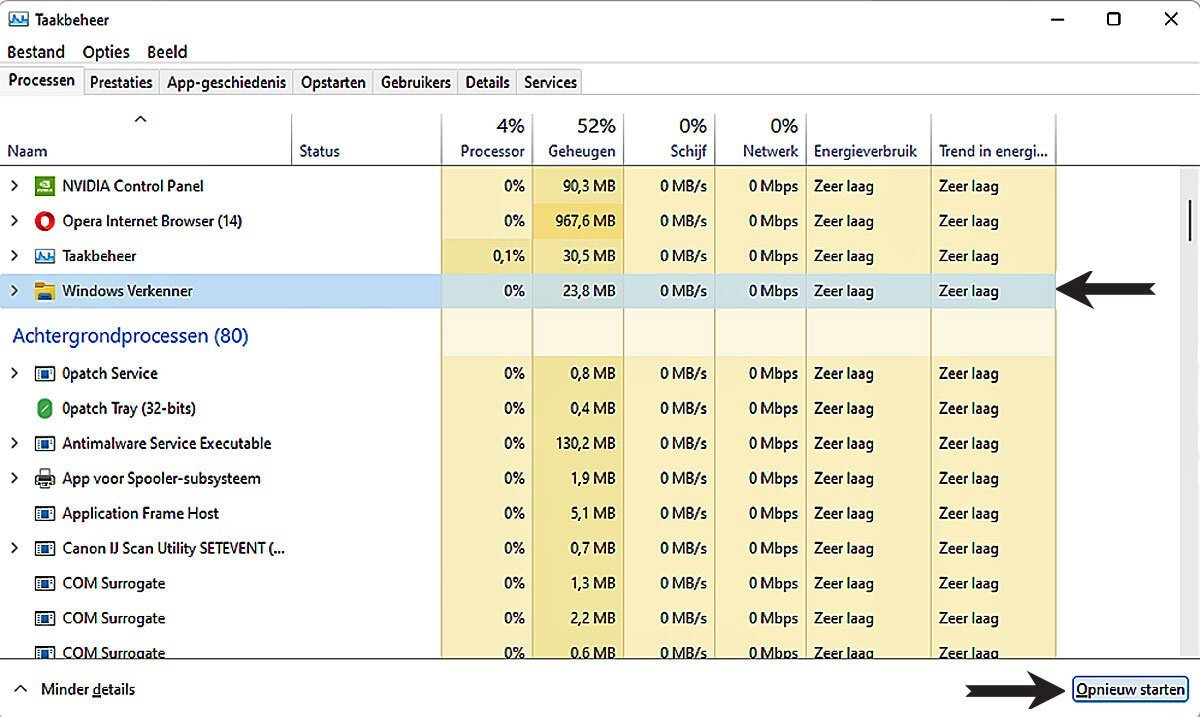
Task: Click the icon of COM Surrogate using 1,3 MB
Action: pyautogui.click(x=44, y=584)
